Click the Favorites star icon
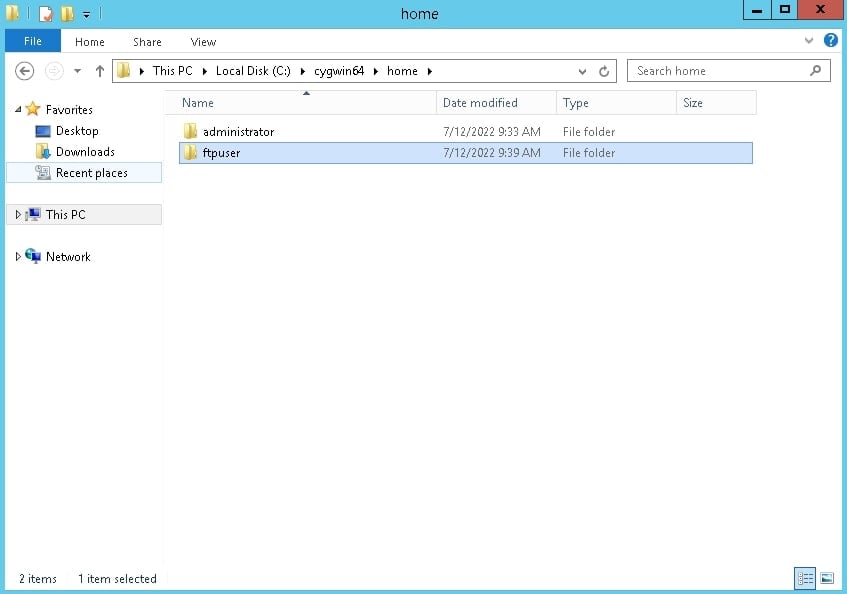 click(x=33, y=109)
